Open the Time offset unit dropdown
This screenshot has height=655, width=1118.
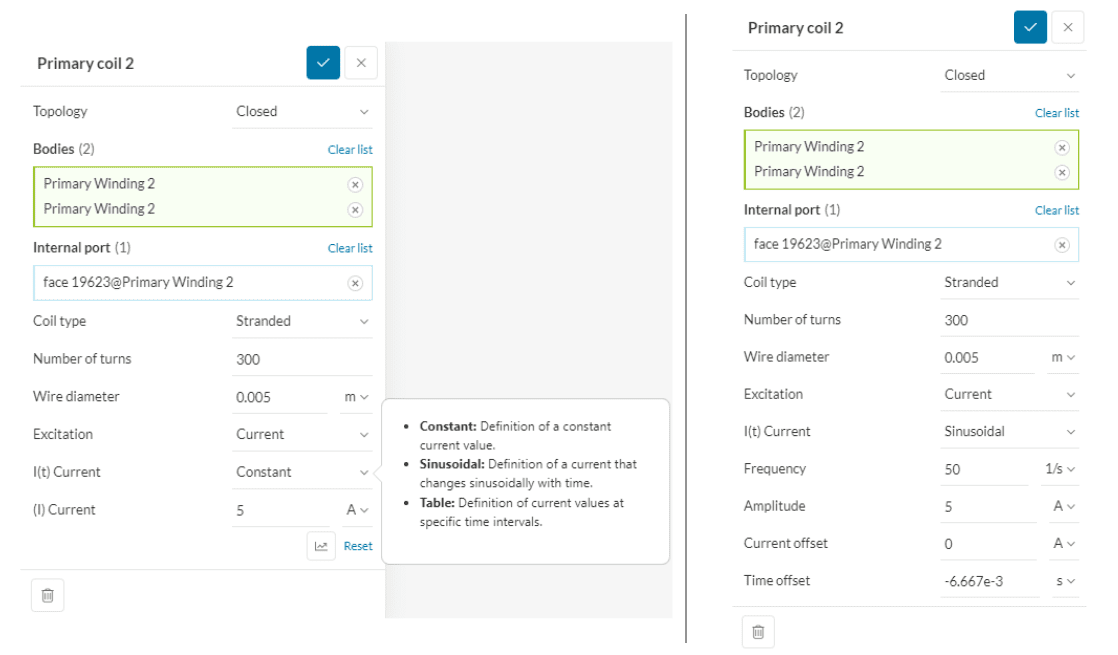pos(1065,581)
